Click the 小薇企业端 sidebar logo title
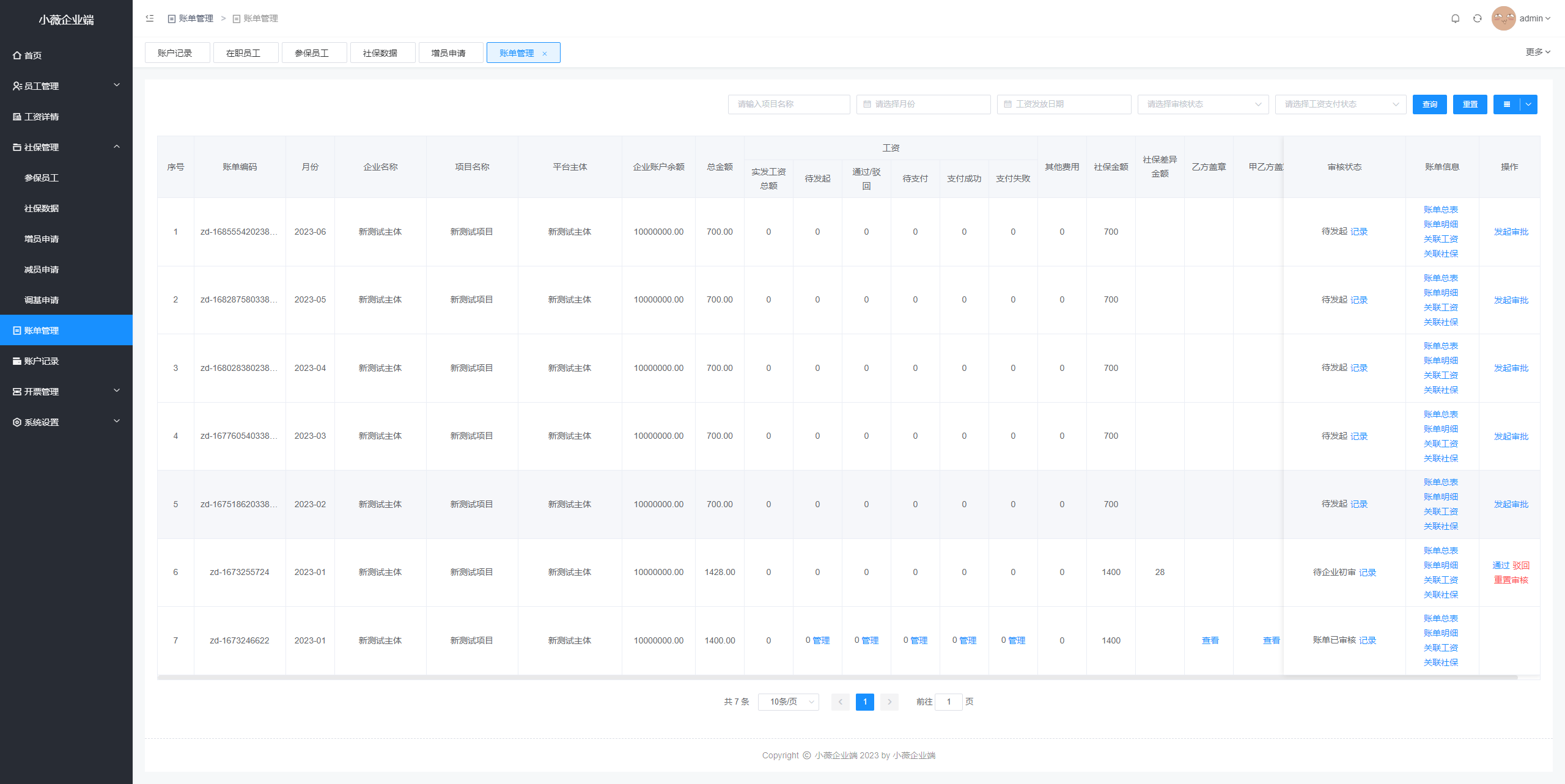Screen dimensions: 1565x784 pyautogui.click(x=66, y=20)
